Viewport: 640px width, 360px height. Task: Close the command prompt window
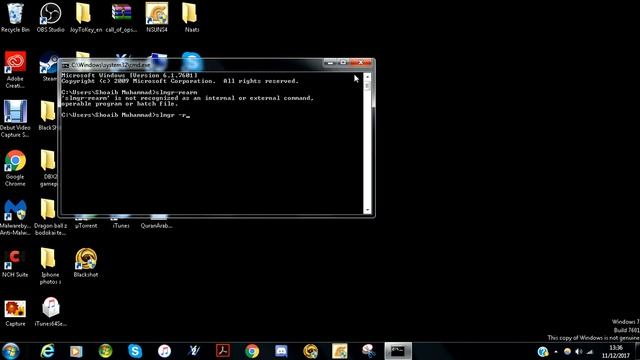(x=361, y=63)
